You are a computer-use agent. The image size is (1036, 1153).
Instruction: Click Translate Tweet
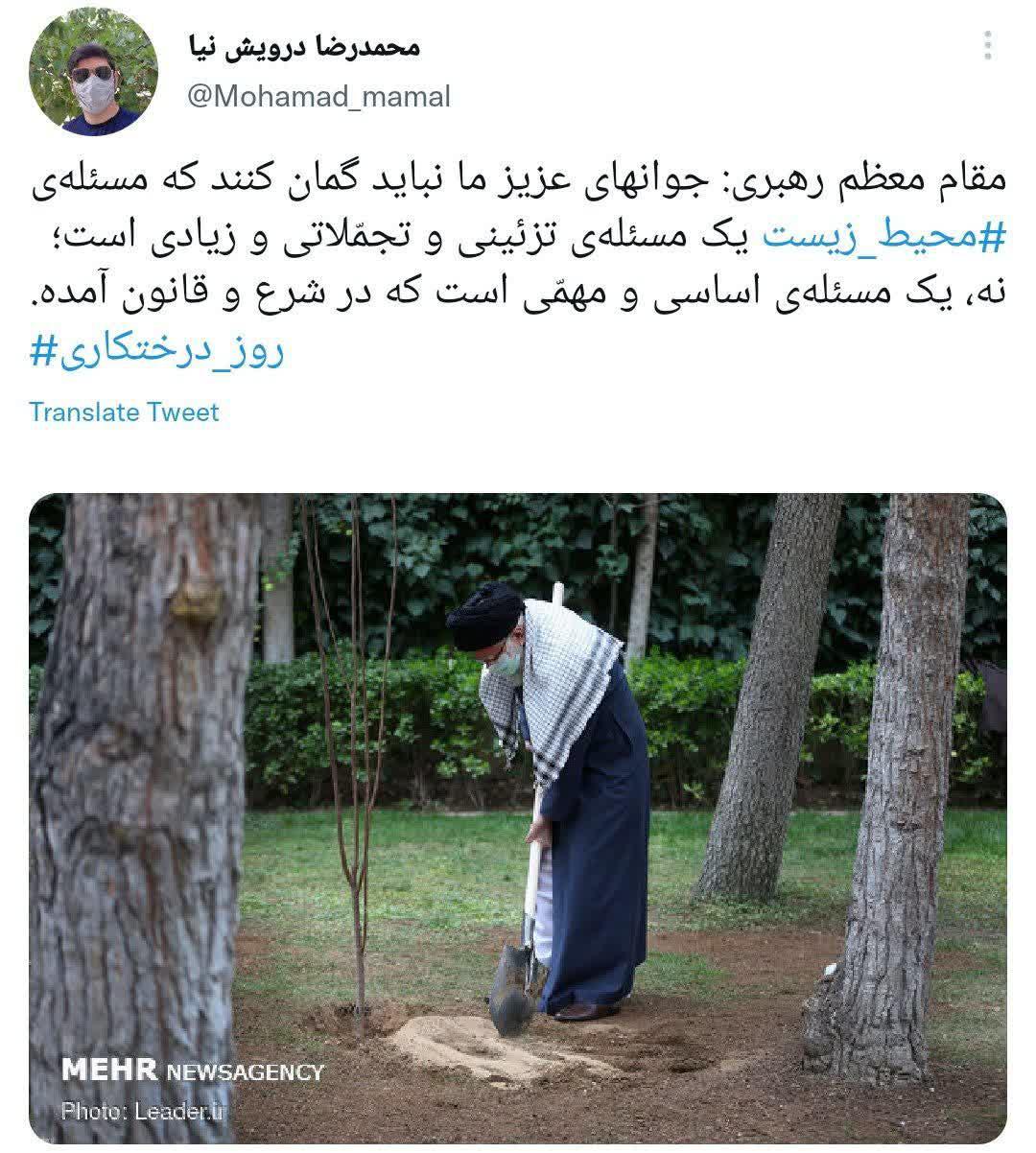(124, 412)
